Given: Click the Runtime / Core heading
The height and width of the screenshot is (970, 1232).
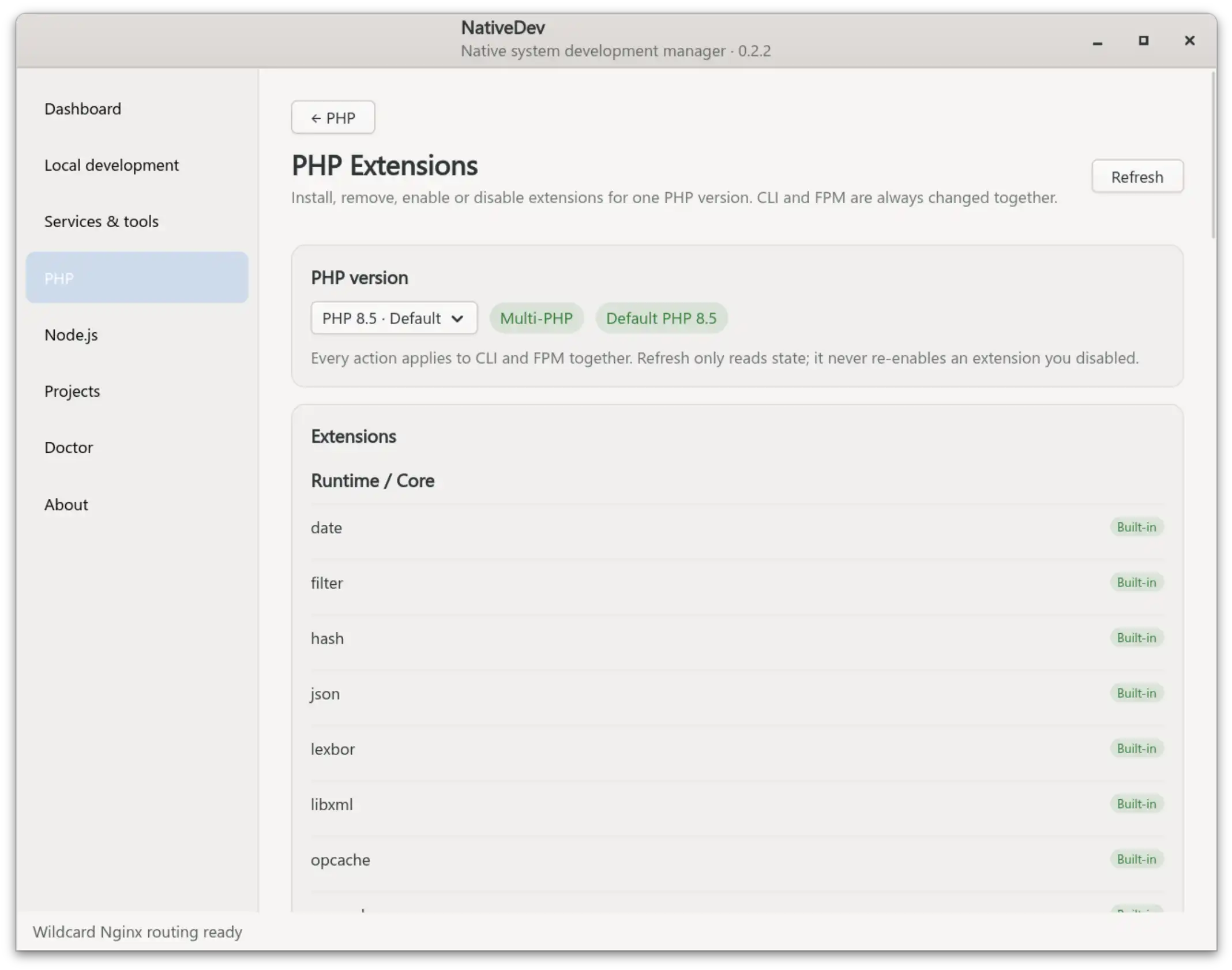Looking at the screenshot, I should (373, 480).
